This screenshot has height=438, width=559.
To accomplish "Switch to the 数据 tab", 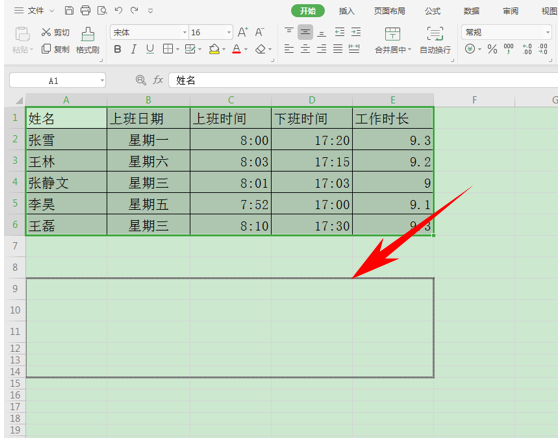I will click(471, 11).
